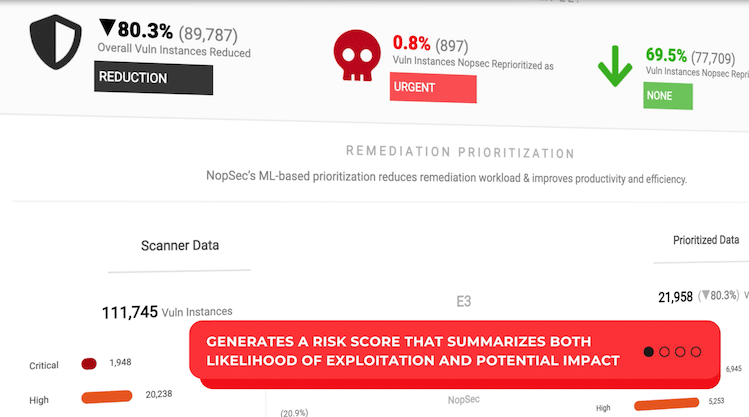The image size is (749, 417).
Task: Click the 21,958 prioritized instances count
Action: click(675, 297)
